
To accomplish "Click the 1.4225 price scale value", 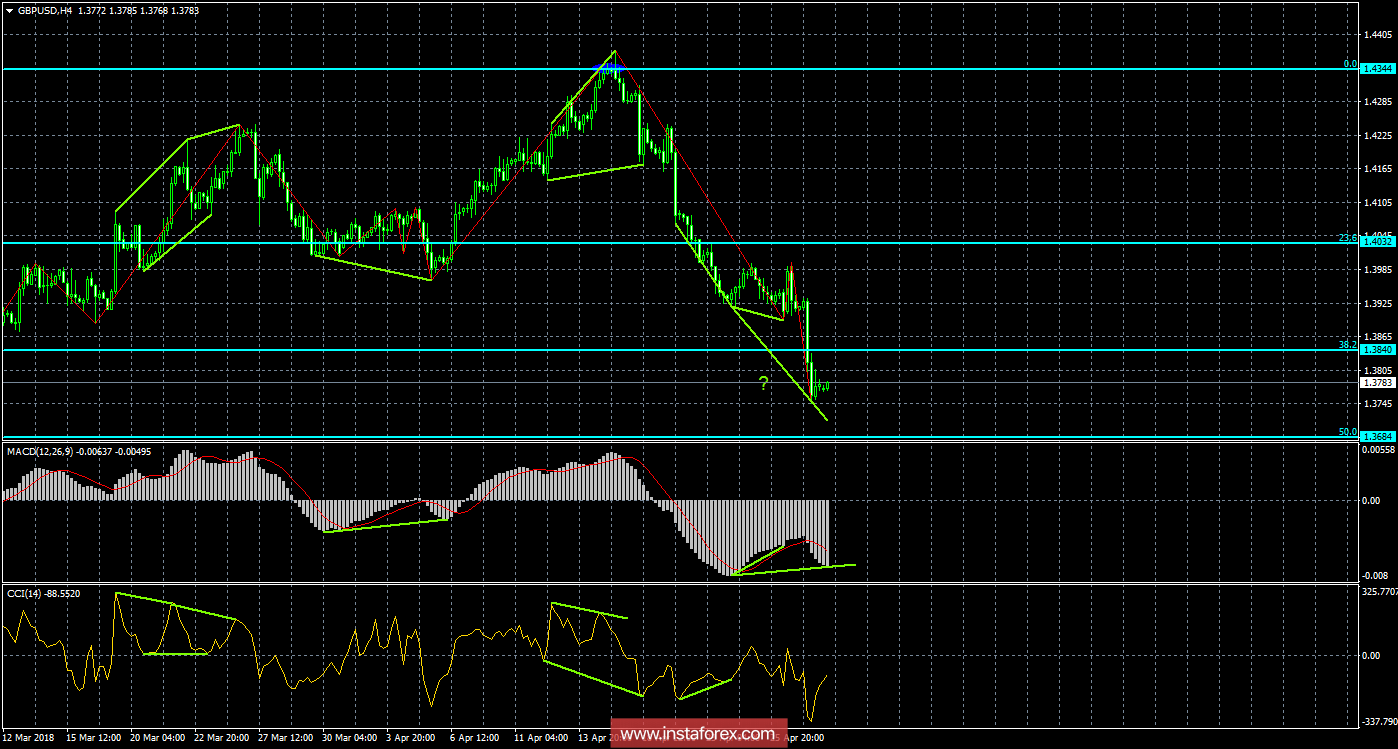I will pyautogui.click(x=1377, y=136).
